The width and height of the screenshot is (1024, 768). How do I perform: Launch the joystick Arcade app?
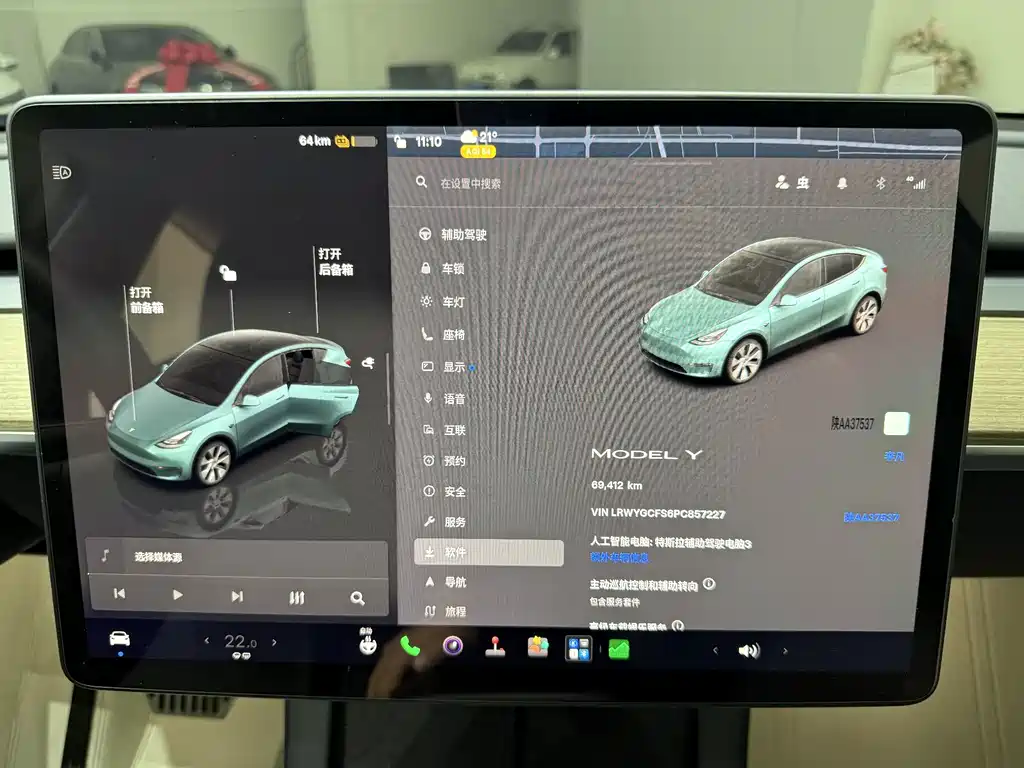pyautogui.click(x=496, y=647)
